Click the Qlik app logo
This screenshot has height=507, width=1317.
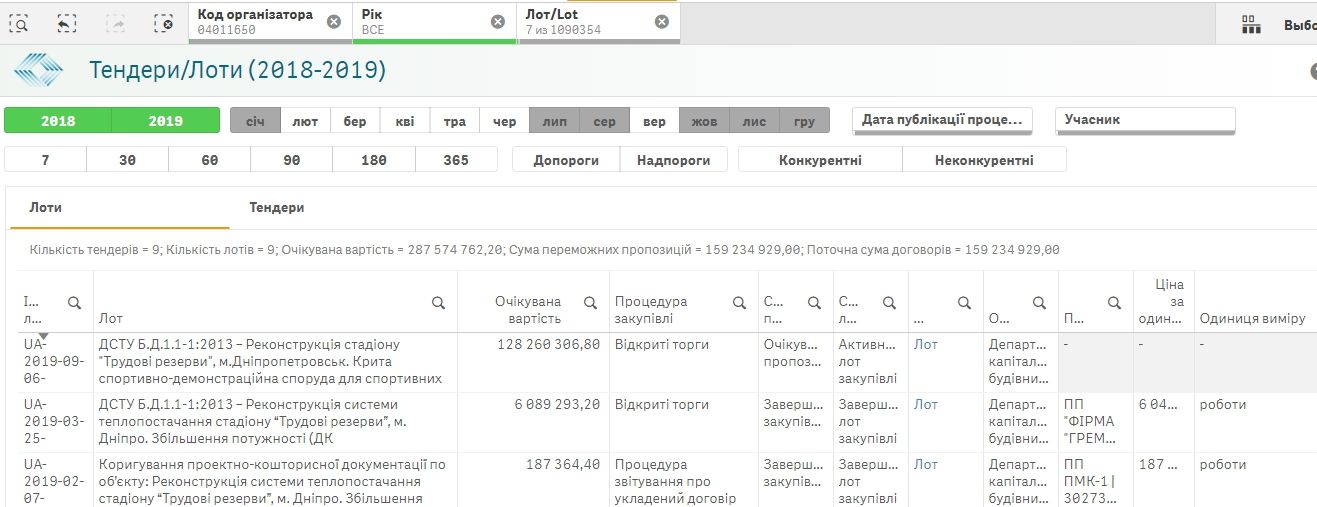click(x=38, y=70)
